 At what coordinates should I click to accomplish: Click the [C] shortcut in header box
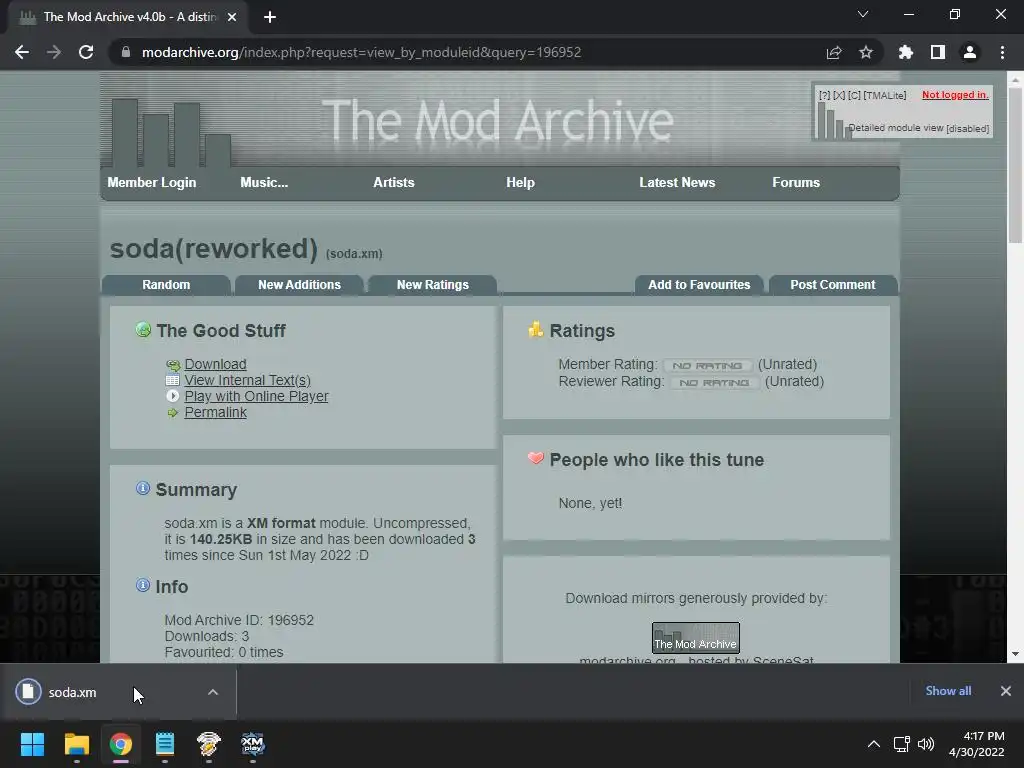pyautogui.click(x=854, y=95)
